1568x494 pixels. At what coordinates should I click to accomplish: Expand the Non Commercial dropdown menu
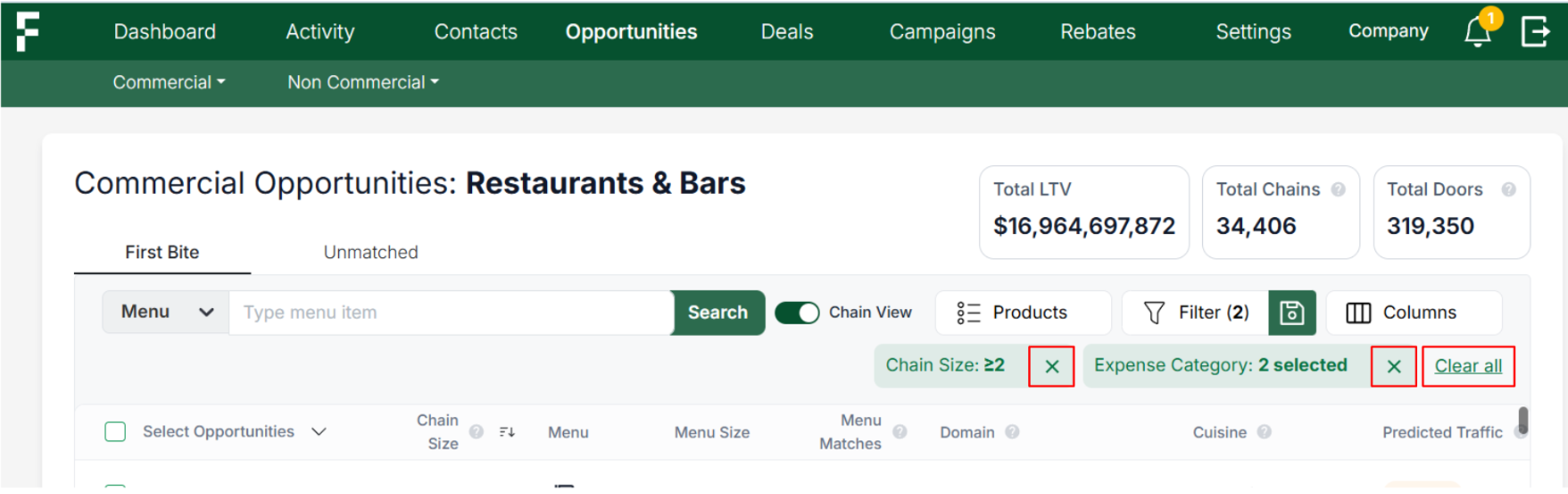362,82
